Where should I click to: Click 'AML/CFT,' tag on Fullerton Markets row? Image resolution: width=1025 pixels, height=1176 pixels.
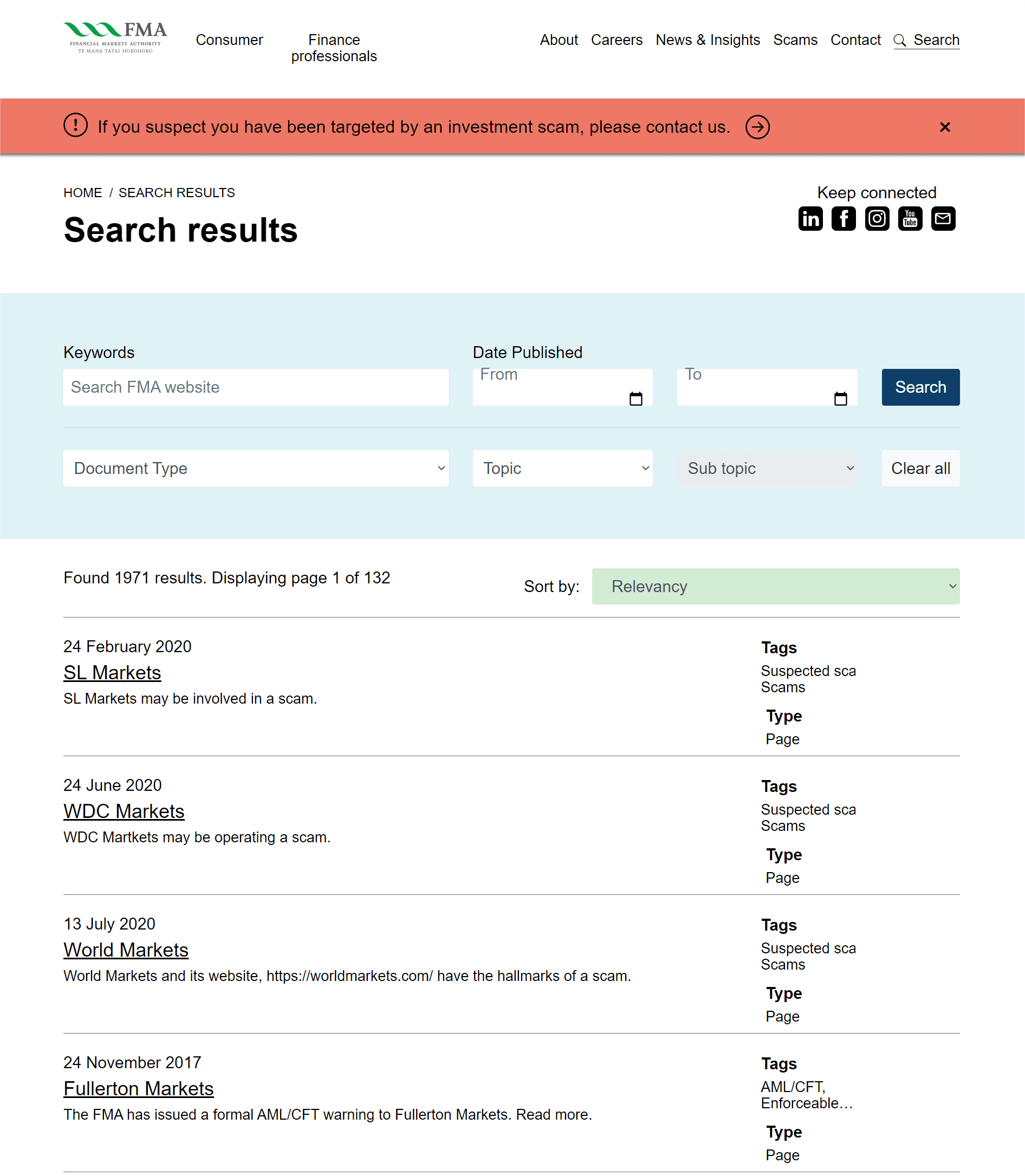[793, 1087]
